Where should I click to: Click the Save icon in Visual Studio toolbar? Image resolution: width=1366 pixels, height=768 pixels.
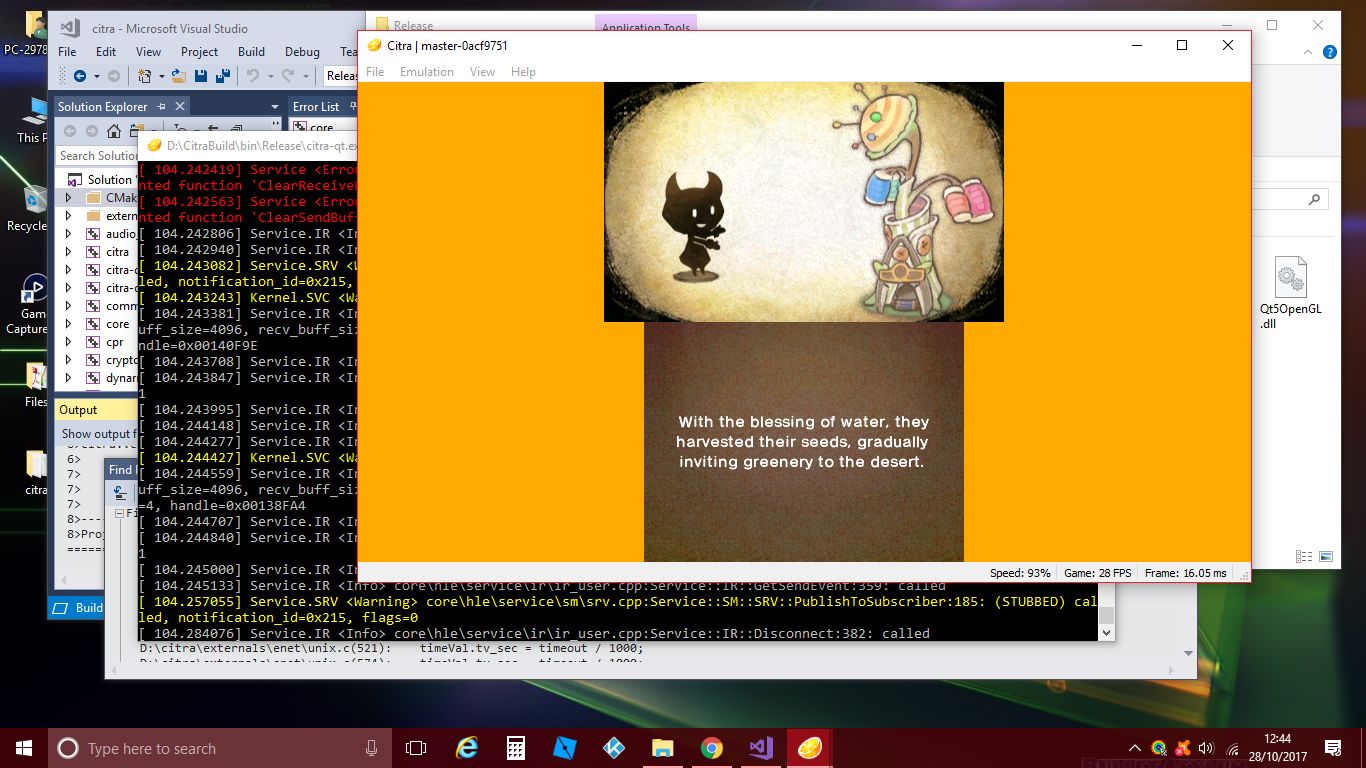pos(201,76)
